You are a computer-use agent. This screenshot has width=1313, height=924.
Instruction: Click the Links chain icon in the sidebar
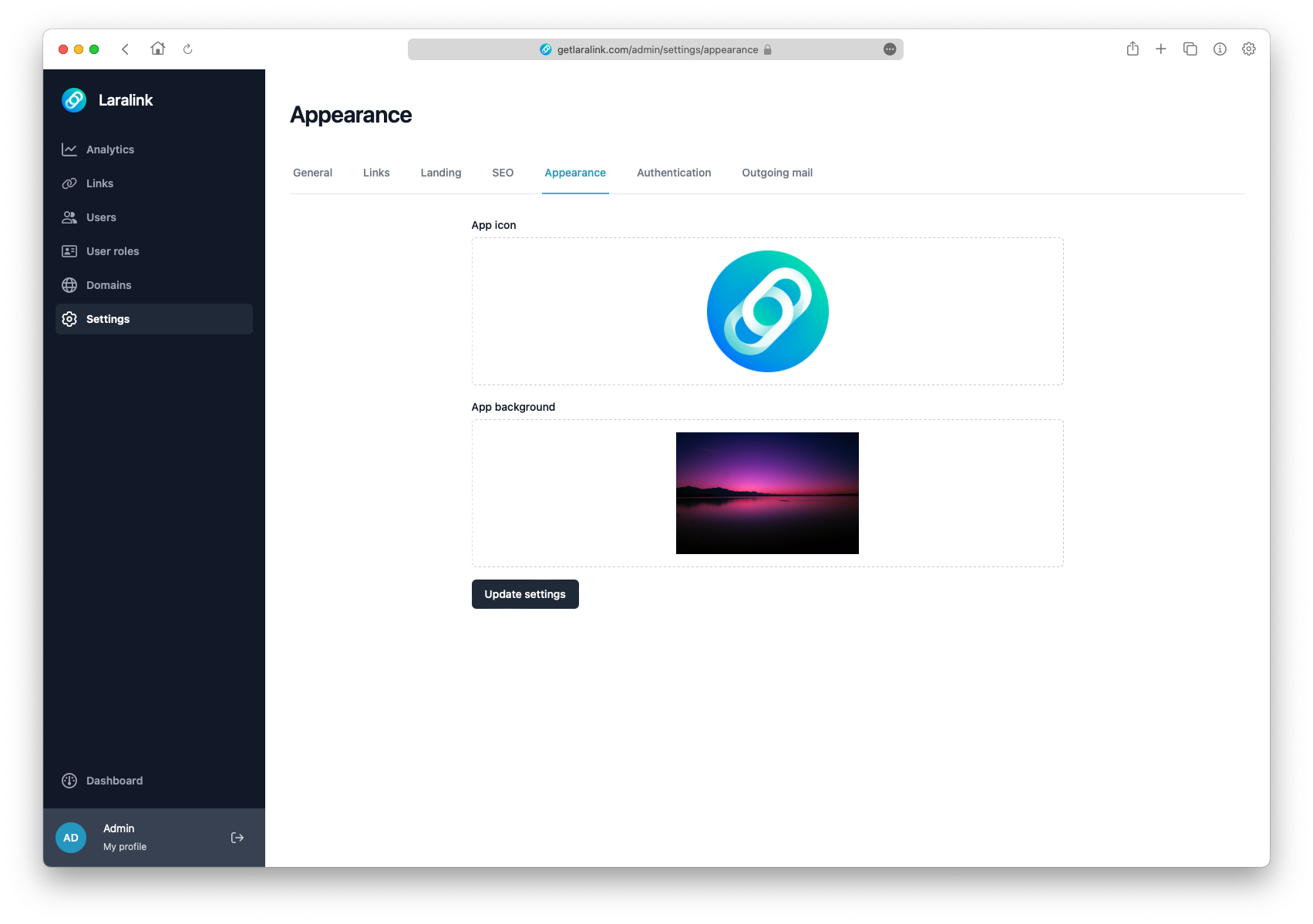point(69,183)
